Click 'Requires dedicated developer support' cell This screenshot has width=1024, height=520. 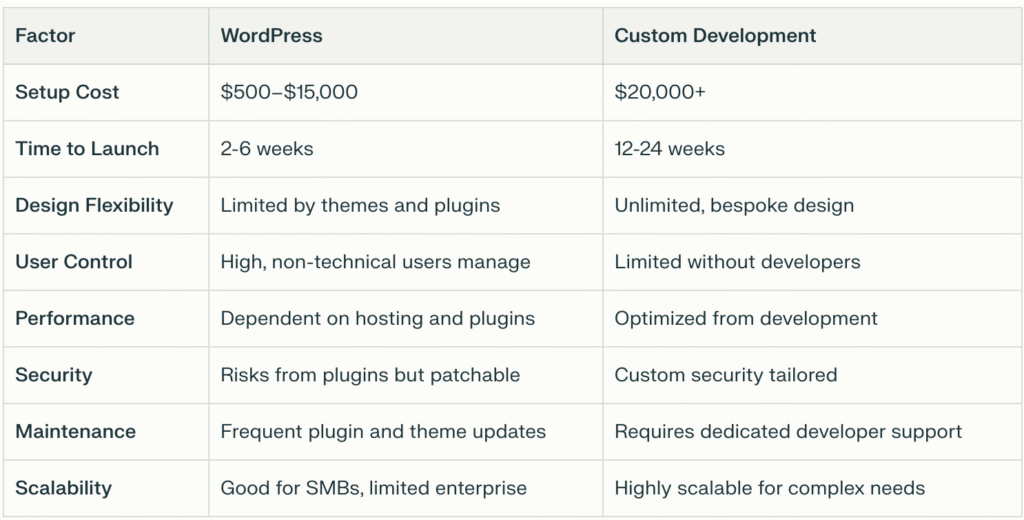click(x=788, y=432)
